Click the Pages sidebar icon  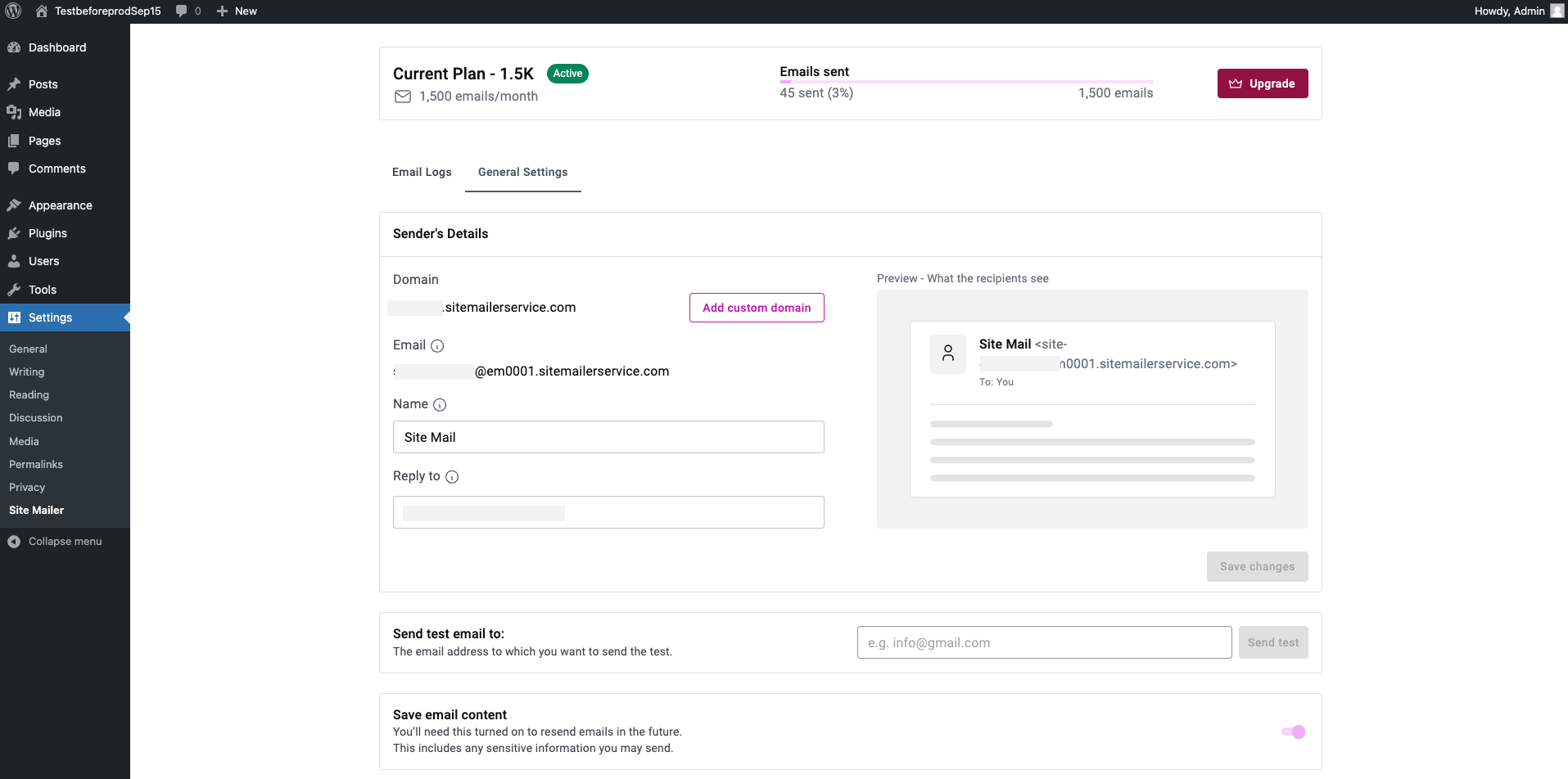pyautogui.click(x=14, y=141)
